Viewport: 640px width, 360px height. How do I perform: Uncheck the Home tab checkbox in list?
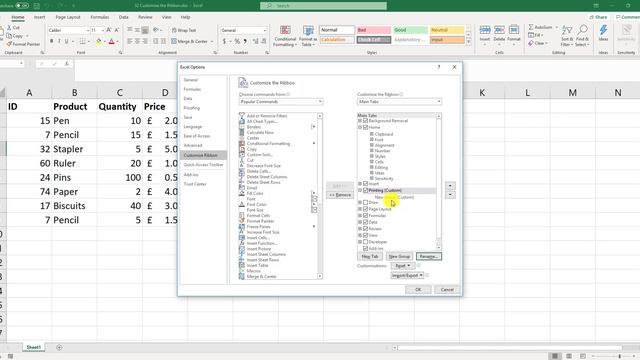[366, 127]
